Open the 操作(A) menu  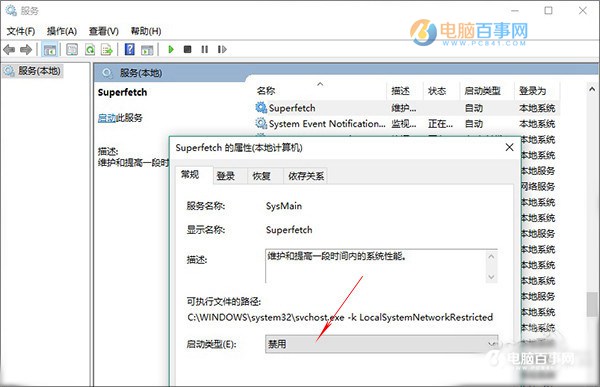pos(62,31)
